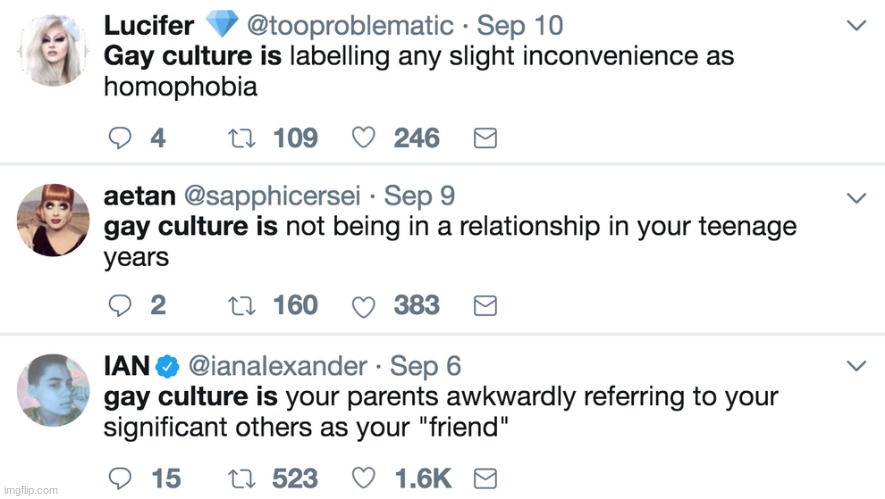Open the dropdown chevron on Lucifer's tweet
The image size is (885, 499).
[x=857, y=25]
